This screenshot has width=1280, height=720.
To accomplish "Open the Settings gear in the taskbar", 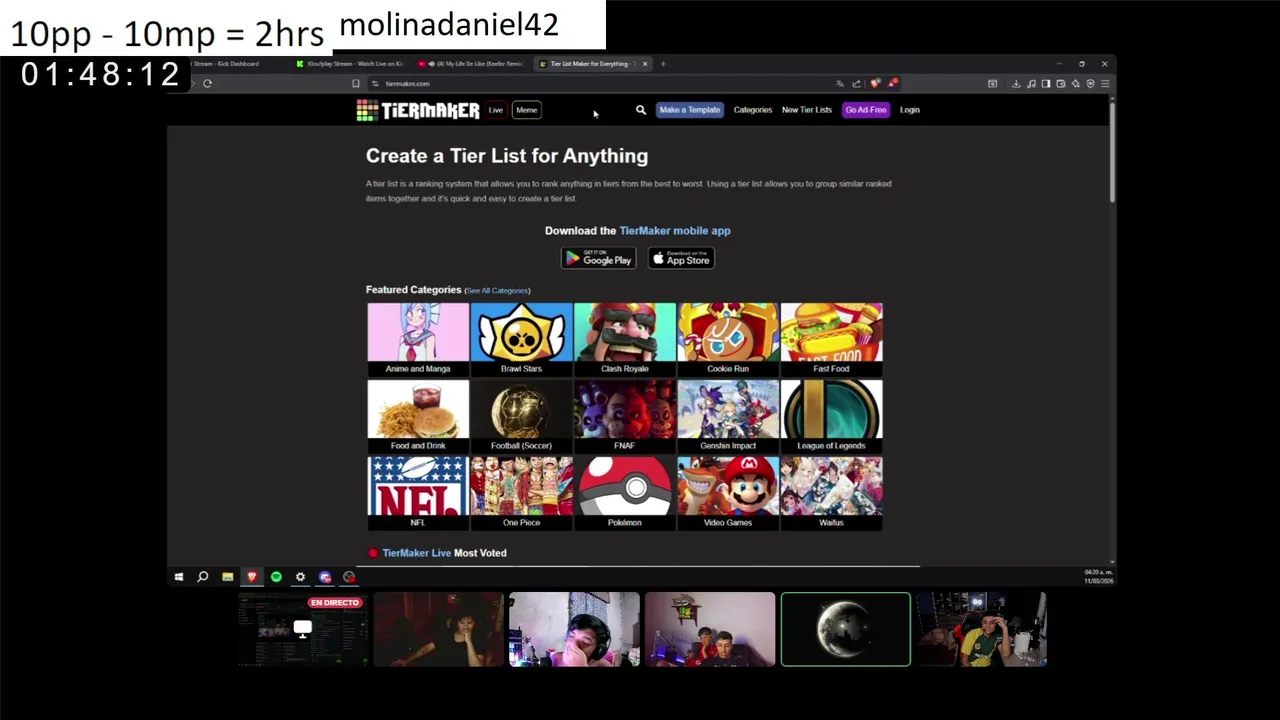I will (x=300, y=576).
